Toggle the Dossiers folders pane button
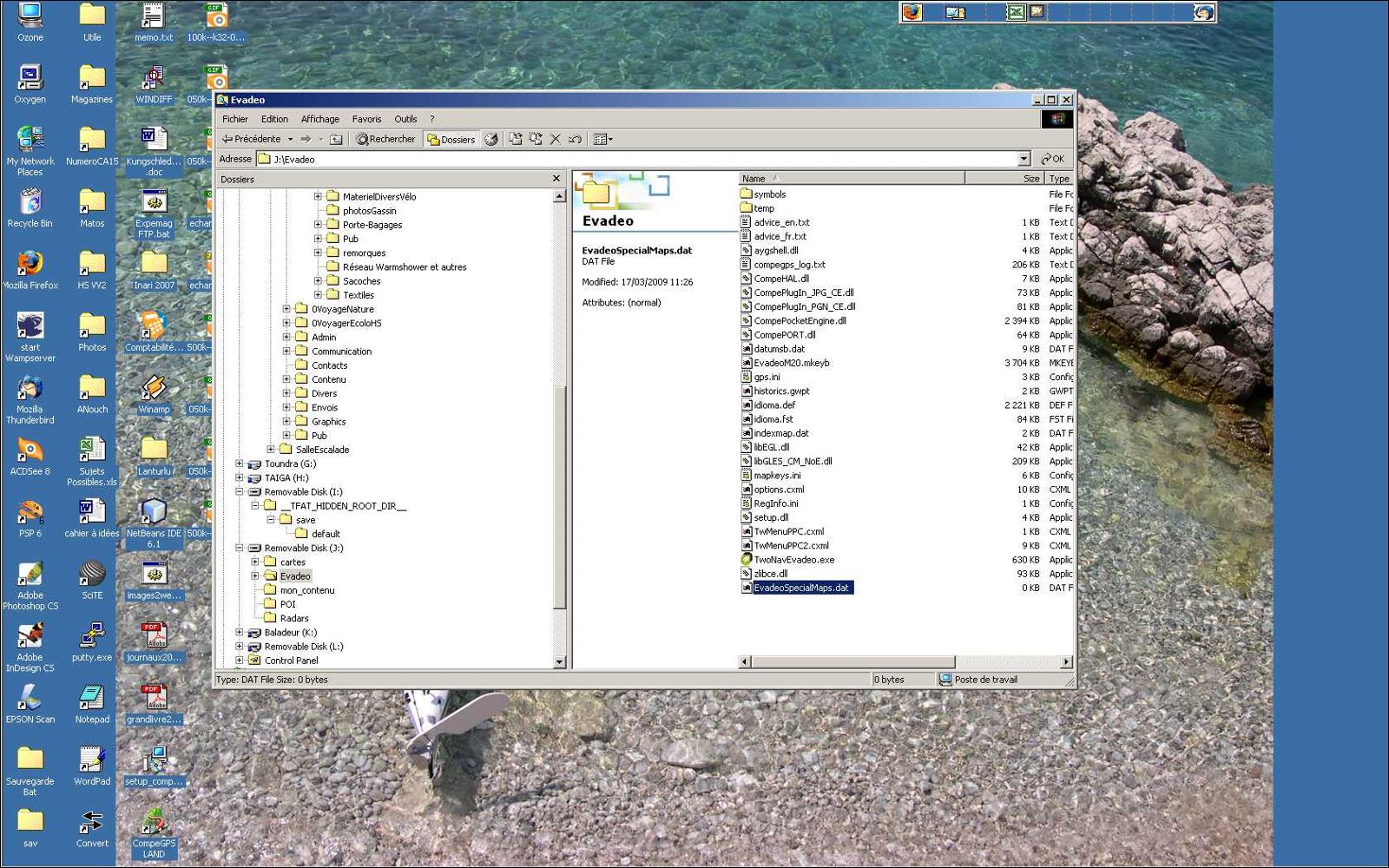This screenshot has width=1389, height=868. 451,139
